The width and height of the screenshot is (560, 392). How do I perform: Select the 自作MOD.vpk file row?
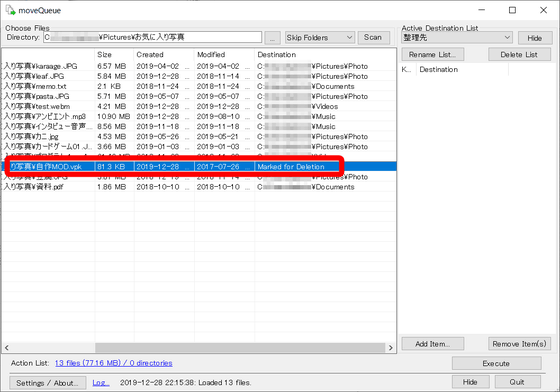(x=199, y=167)
